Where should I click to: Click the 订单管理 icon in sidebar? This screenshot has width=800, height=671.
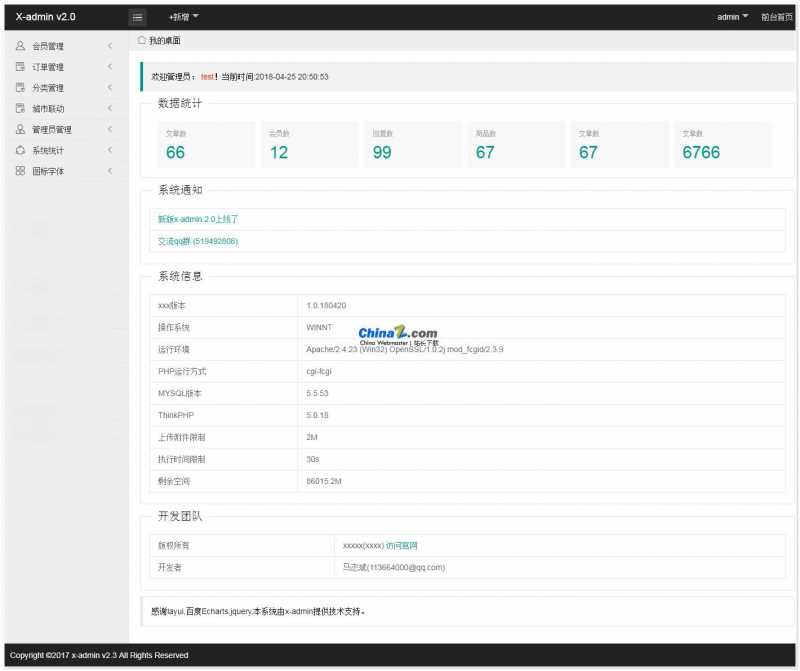(x=20, y=67)
